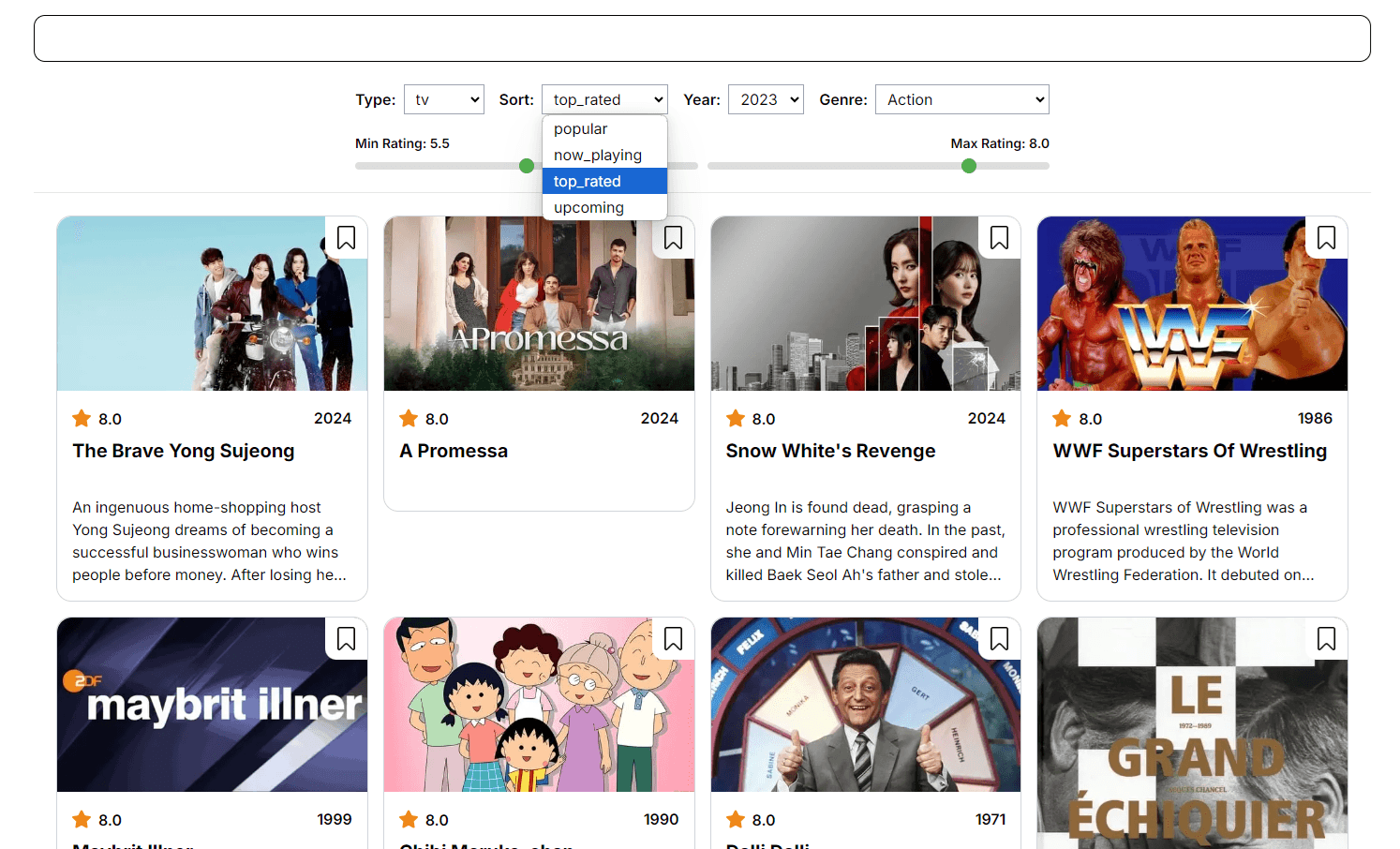Click year 1971 on game show card
Image resolution: width=1400 pixels, height=849 pixels.
[x=990, y=819]
